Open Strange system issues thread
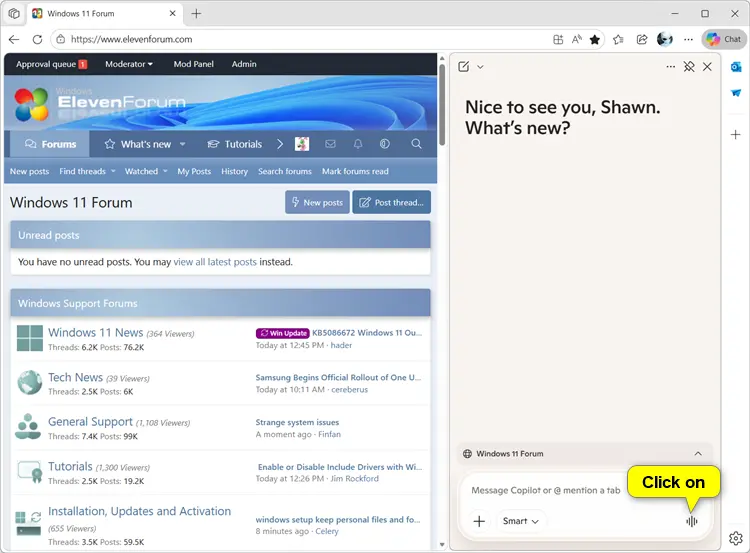The height and width of the screenshot is (553, 750). [x=297, y=422]
